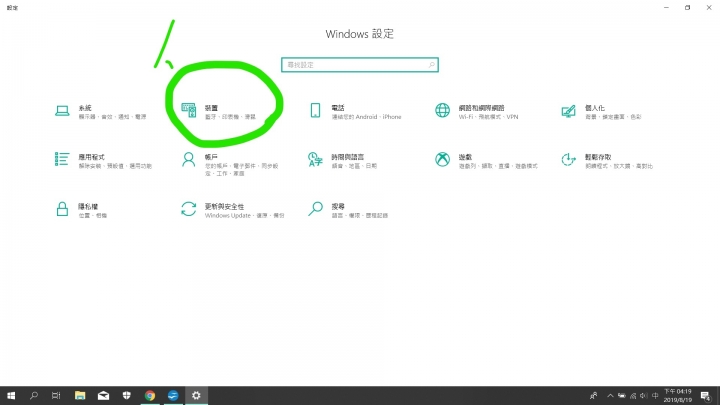Switch to the Settings gear taskbar button
This screenshot has height=405, width=720.
click(x=196, y=395)
